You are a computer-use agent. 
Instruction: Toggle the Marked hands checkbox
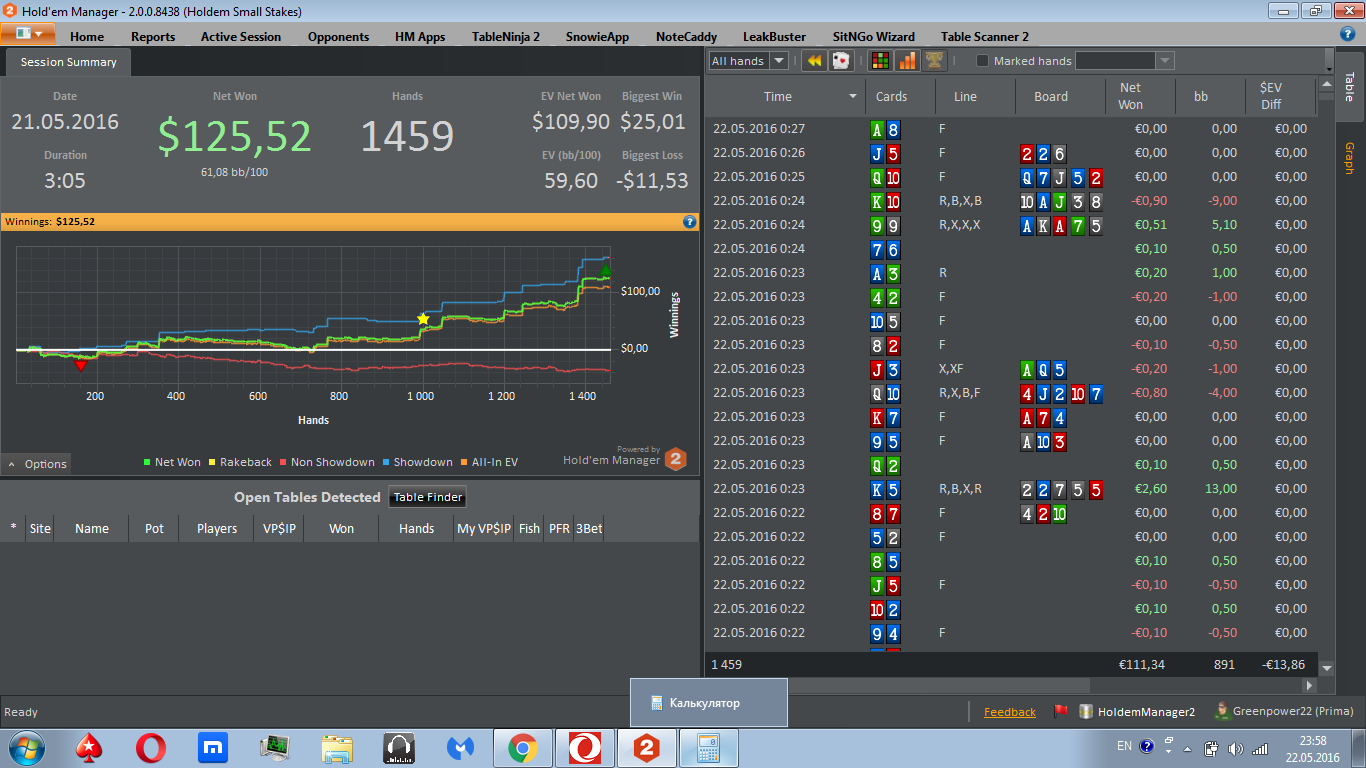(982, 61)
